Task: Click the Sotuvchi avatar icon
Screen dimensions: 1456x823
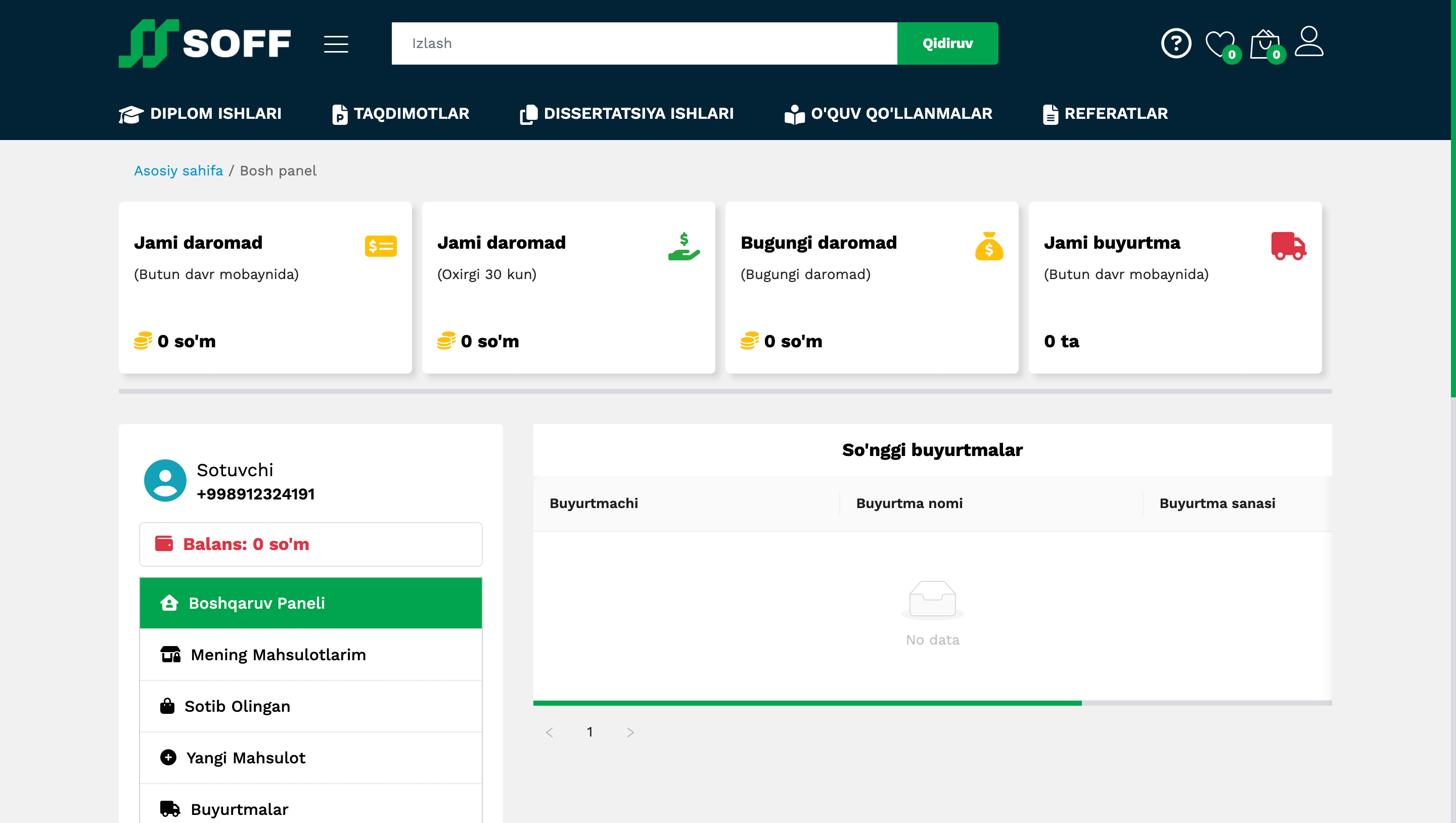Action: pyautogui.click(x=165, y=480)
